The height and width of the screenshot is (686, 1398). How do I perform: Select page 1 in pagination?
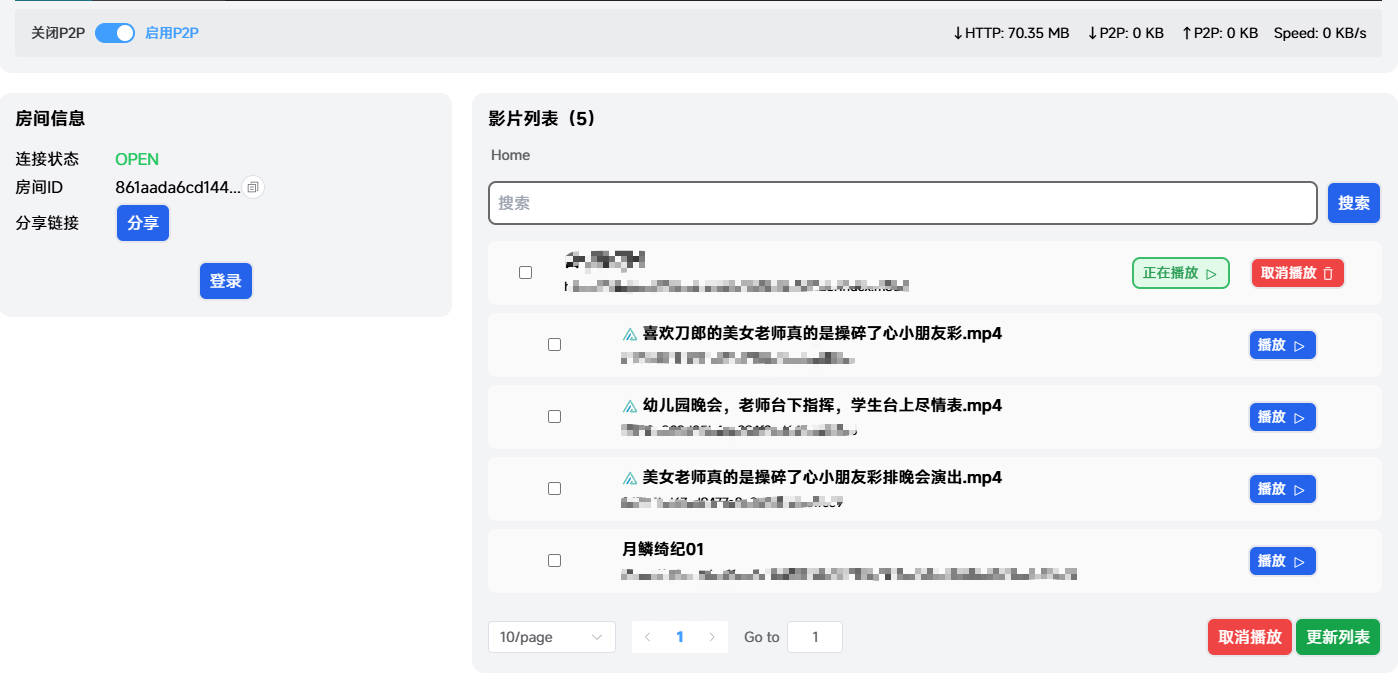pyautogui.click(x=680, y=637)
